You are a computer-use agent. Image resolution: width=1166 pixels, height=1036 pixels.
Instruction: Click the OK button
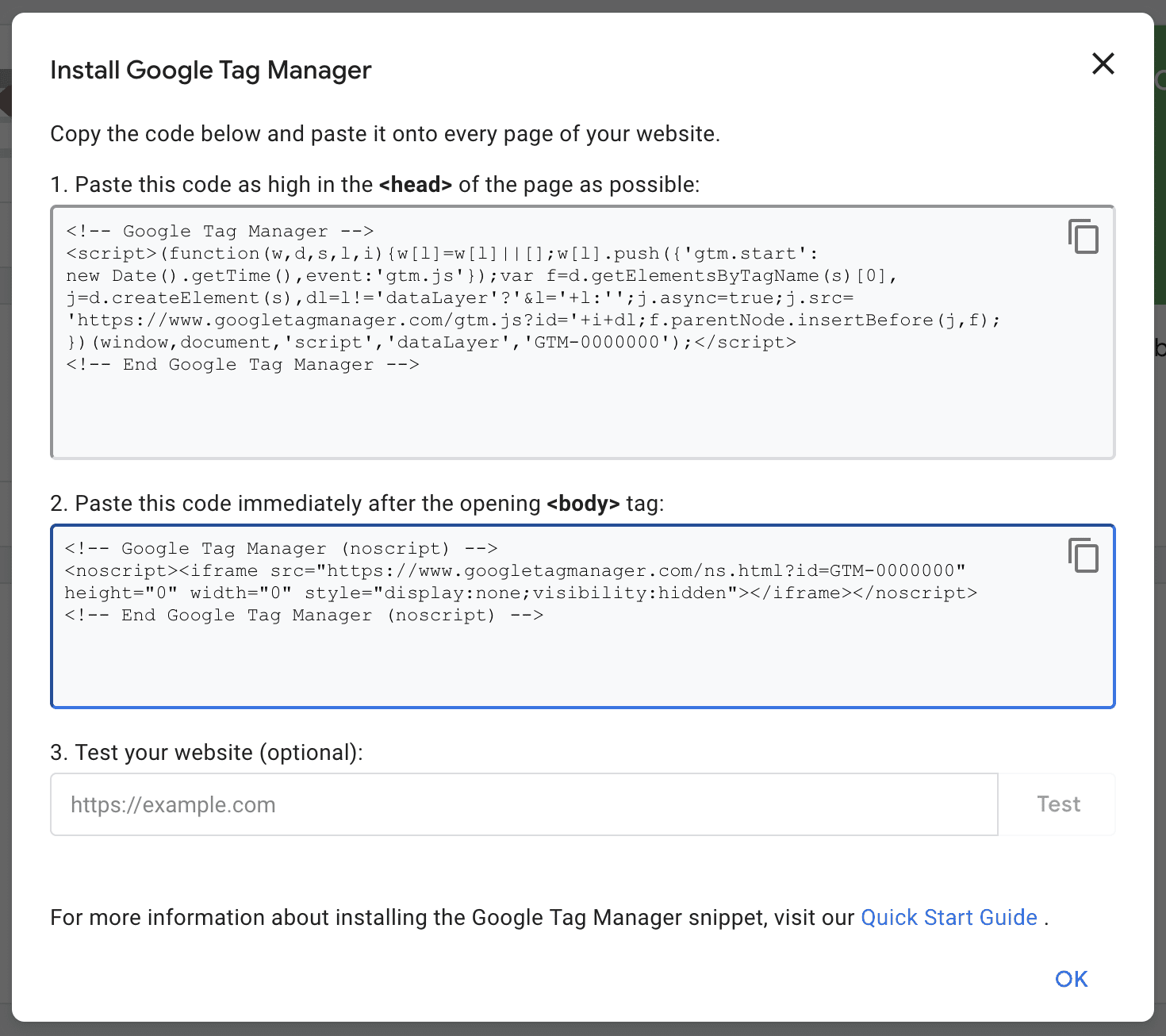pyautogui.click(x=1072, y=979)
